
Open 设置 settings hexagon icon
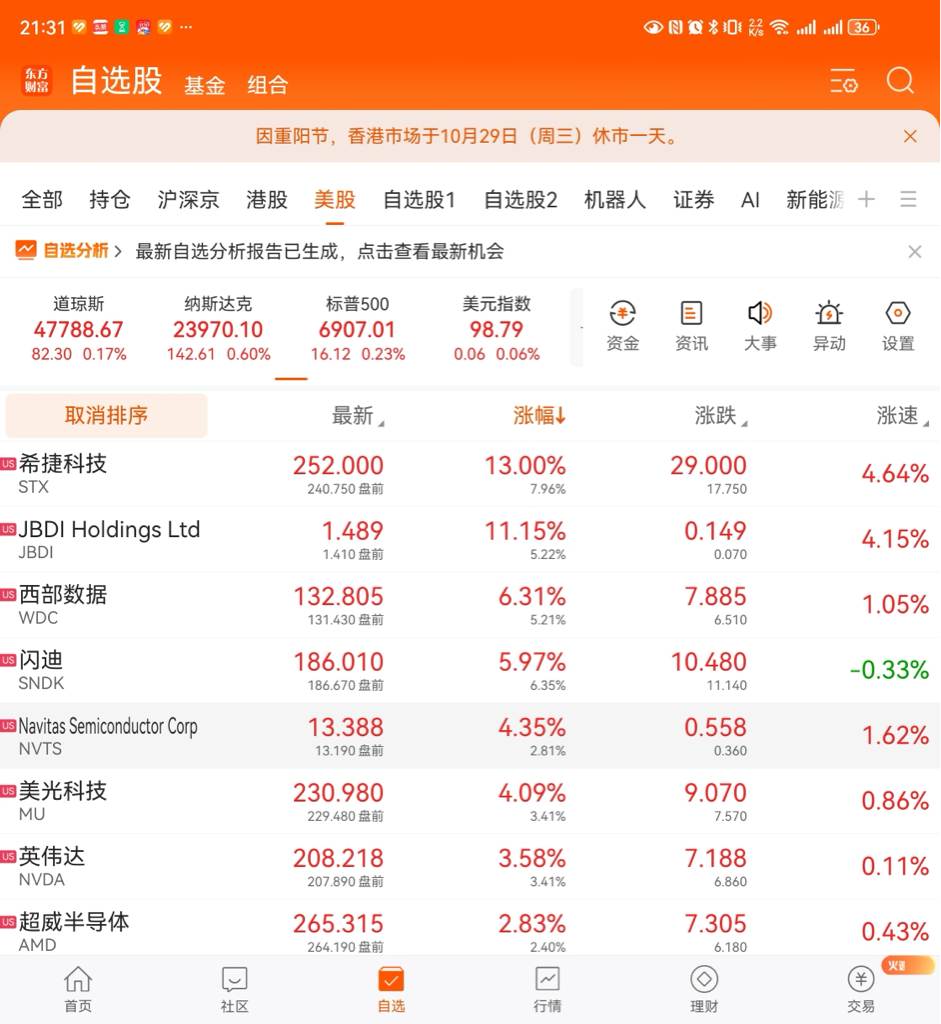[x=898, y=327]
